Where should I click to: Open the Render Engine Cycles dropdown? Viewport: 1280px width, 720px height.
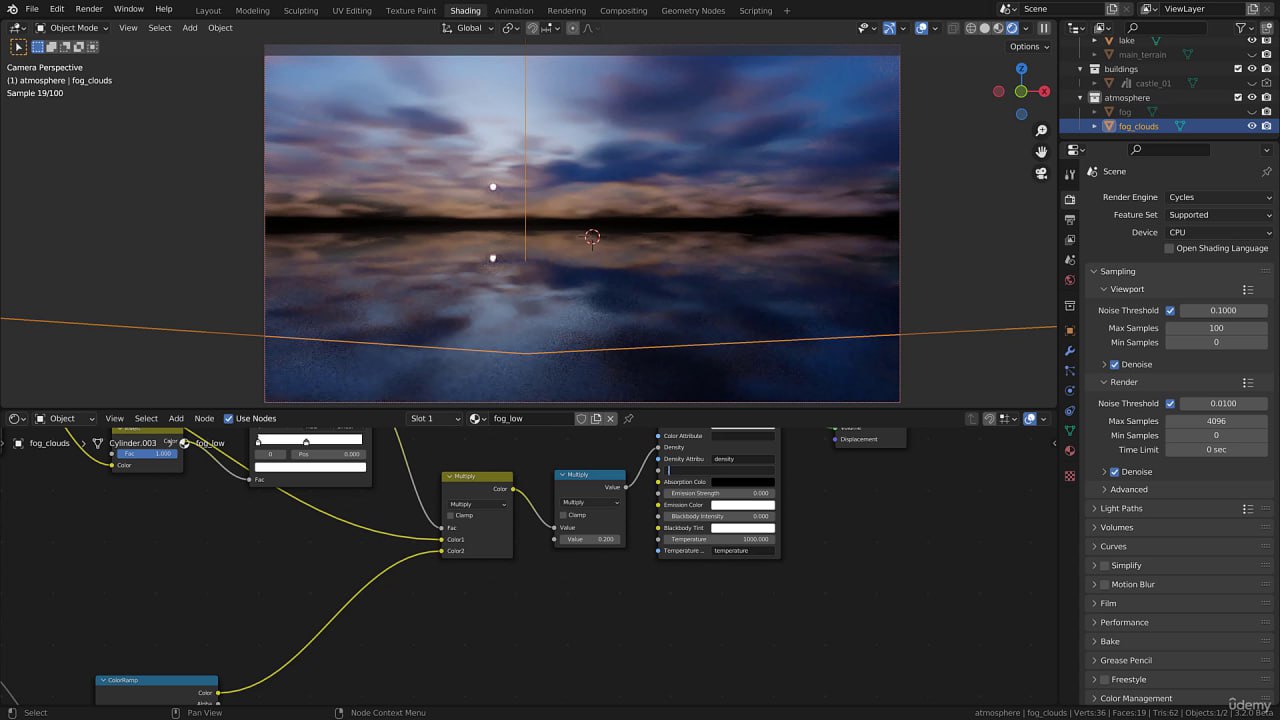[1219, 197]
